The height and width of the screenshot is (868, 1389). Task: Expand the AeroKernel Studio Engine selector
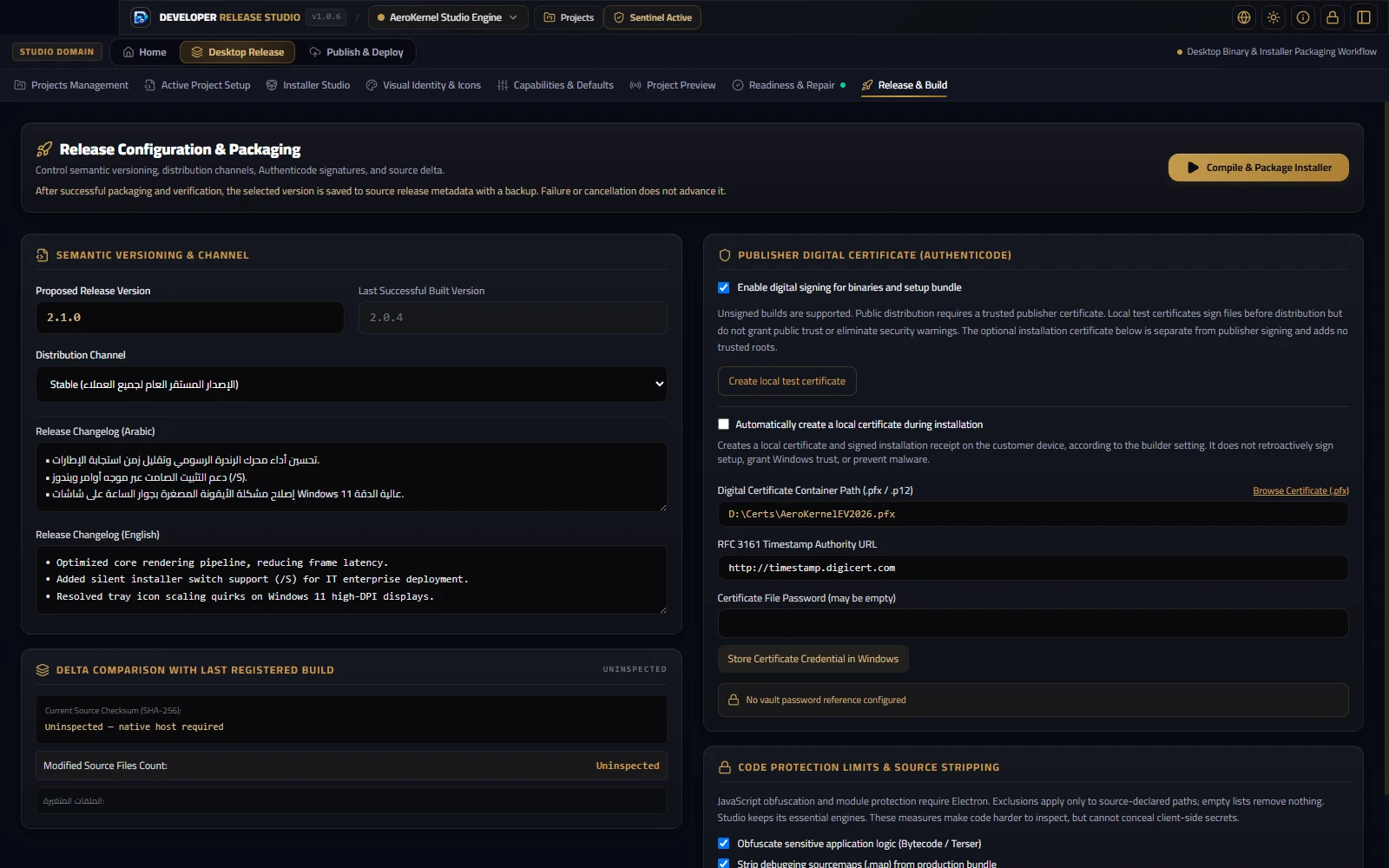tap(448, 17)
